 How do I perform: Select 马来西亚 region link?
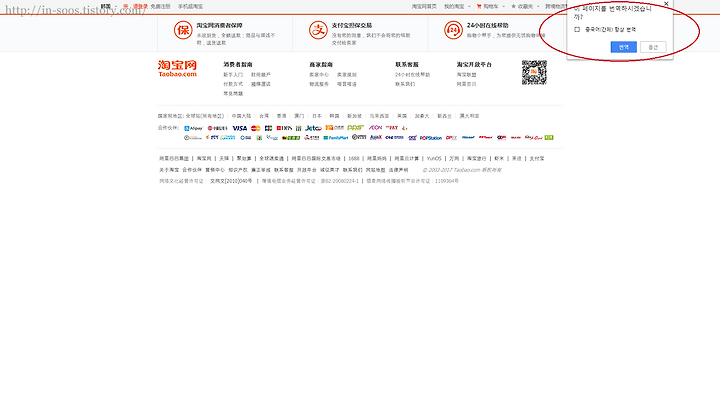point(379,116)
